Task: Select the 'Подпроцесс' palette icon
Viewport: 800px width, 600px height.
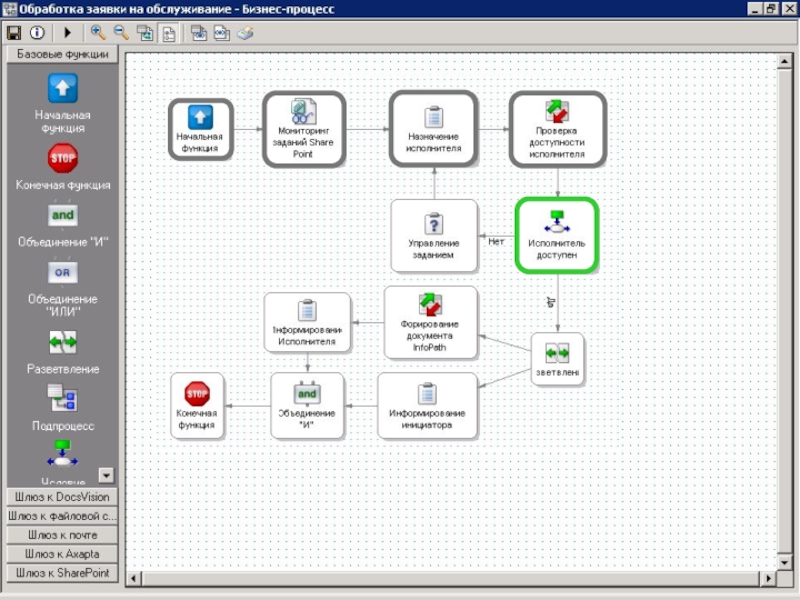Action: tap(63, 399)
